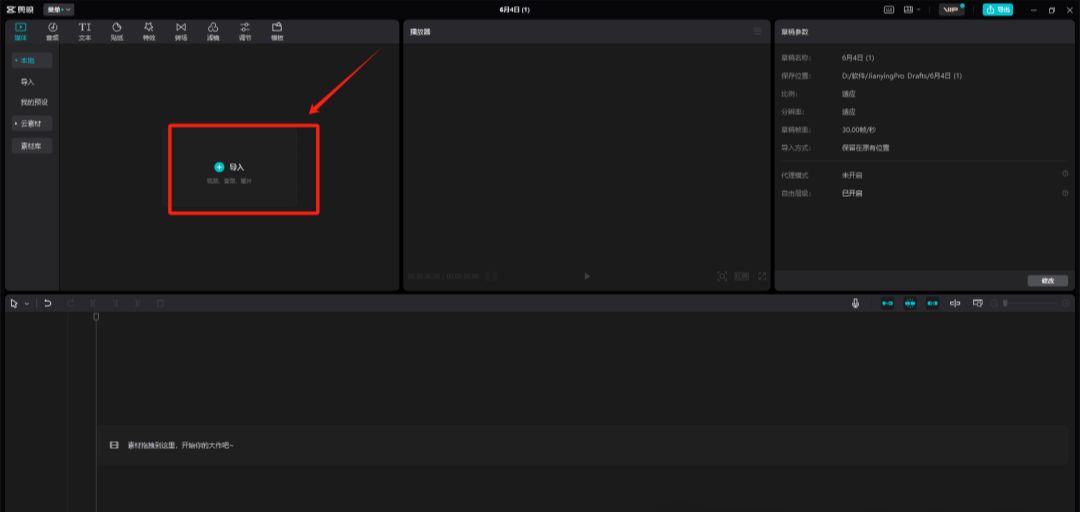Click the undo arrow in timeline toolbar
Viewport: 1080px width, 512px height.
tap(47, 303)
